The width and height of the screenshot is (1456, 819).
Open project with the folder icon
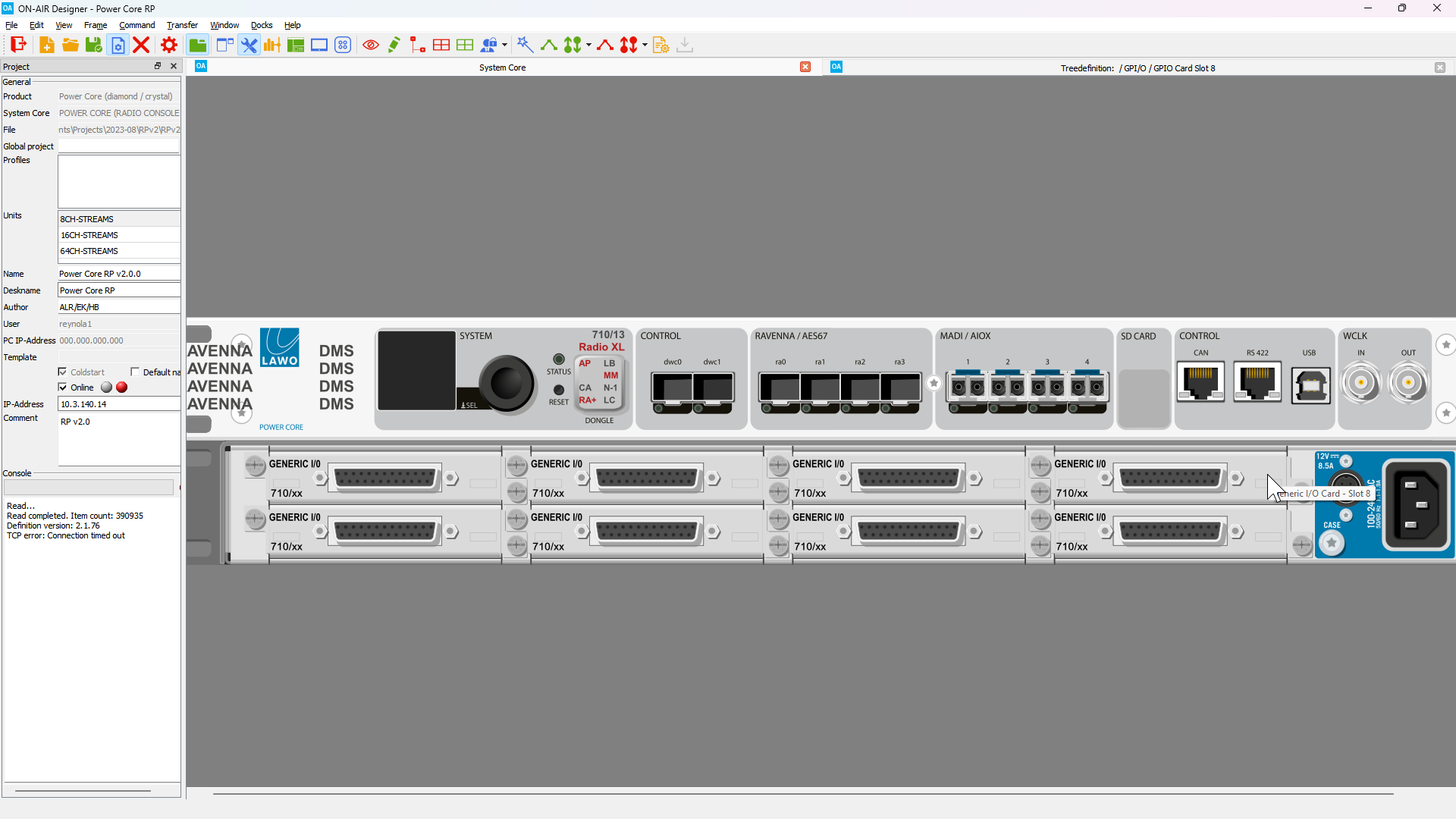pyautogui.click(x=71, y=45)
